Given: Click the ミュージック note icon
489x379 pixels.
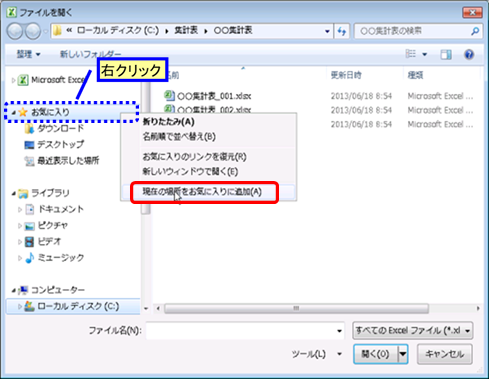Looking at the screenshot, I should click(30, 258).
